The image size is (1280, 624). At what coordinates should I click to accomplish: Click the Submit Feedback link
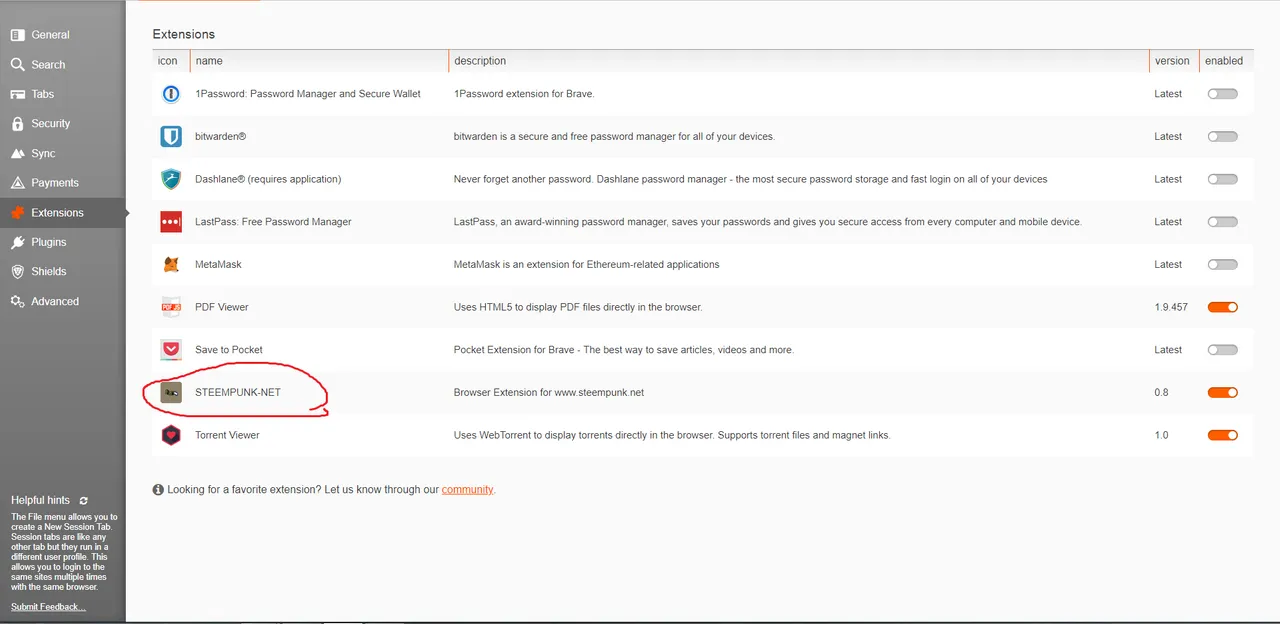click(x=48, y=607)
